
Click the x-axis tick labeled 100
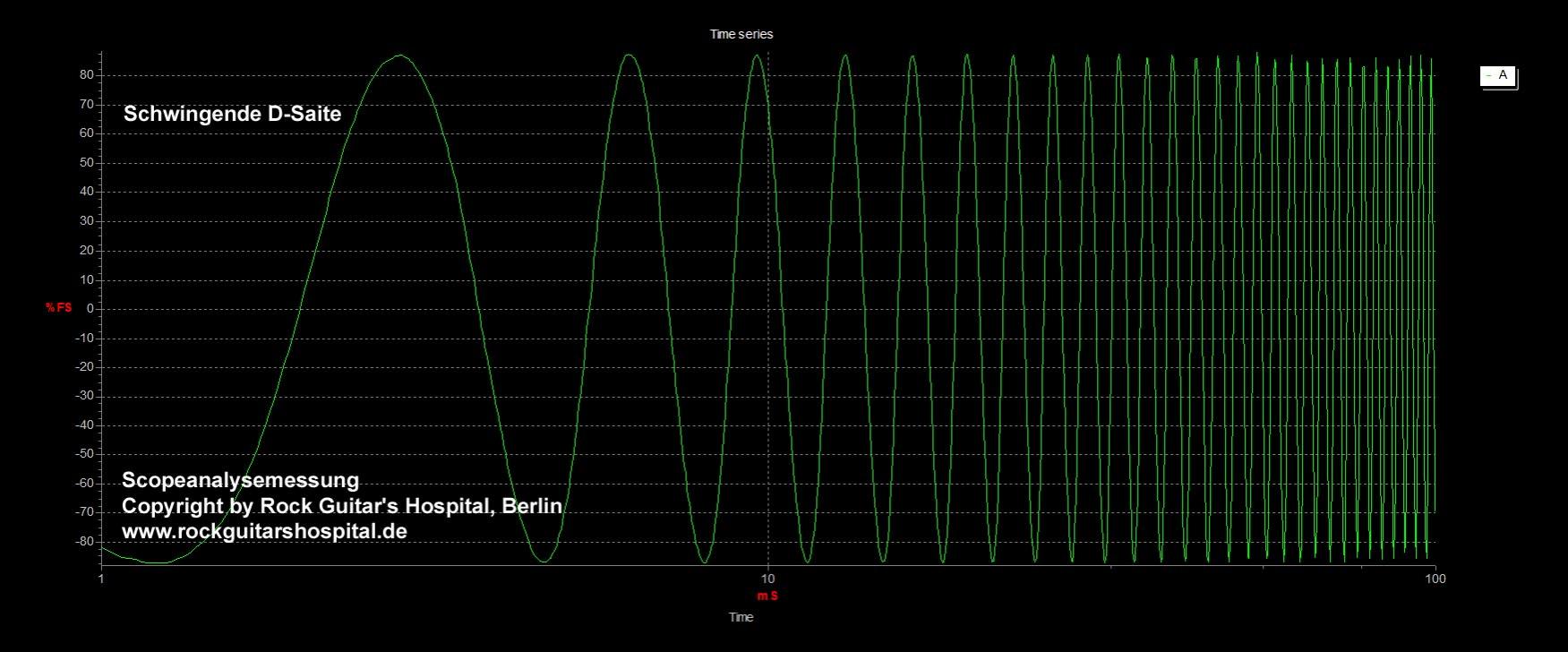pos(1435,579)
